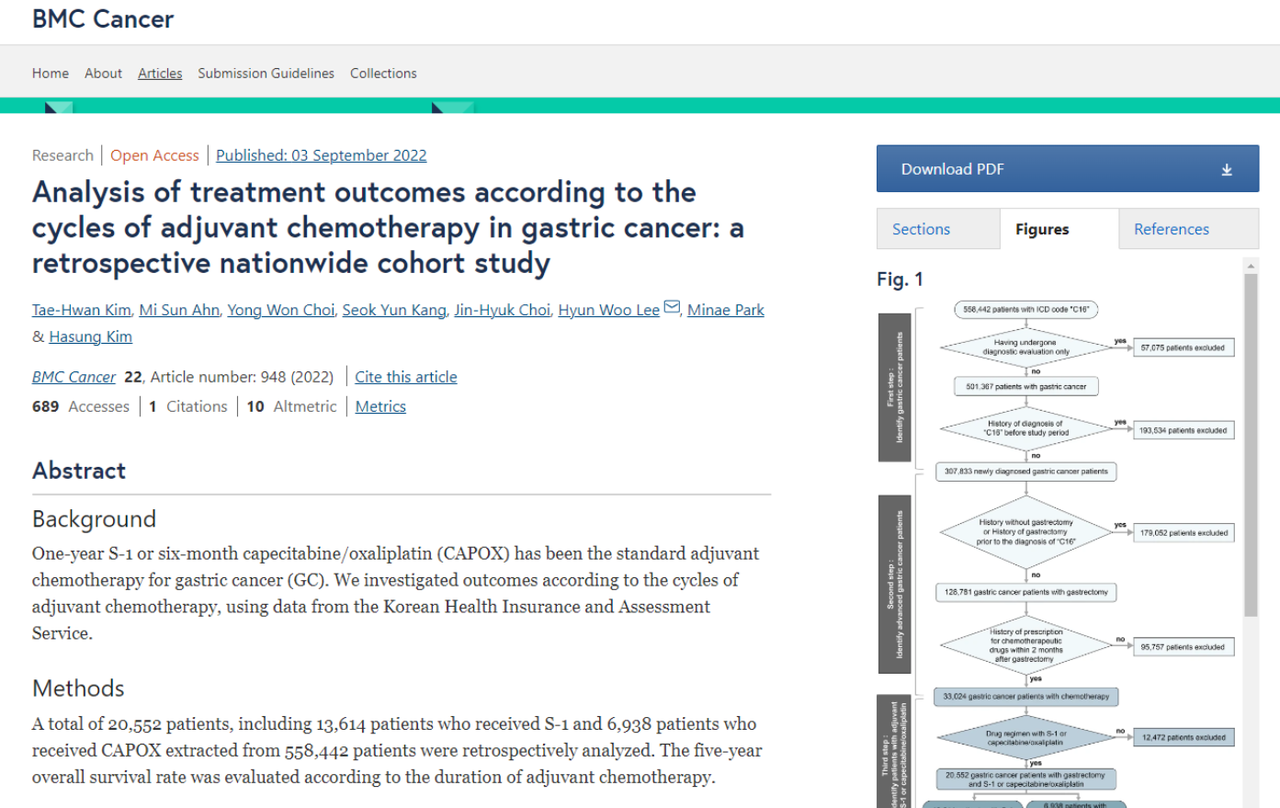View the article Metrics link
The image size is (1280, 808).
380,406
